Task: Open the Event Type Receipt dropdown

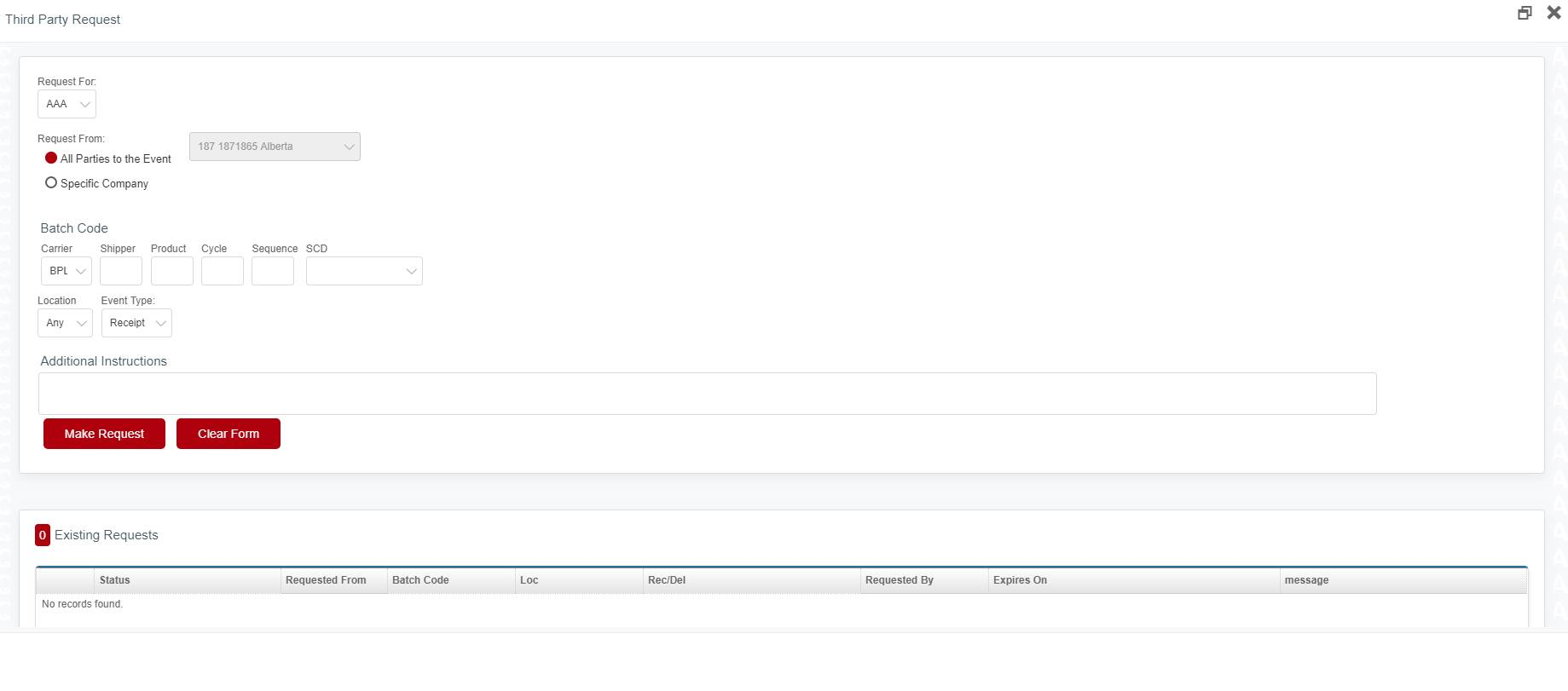Action: pos(136,323)
